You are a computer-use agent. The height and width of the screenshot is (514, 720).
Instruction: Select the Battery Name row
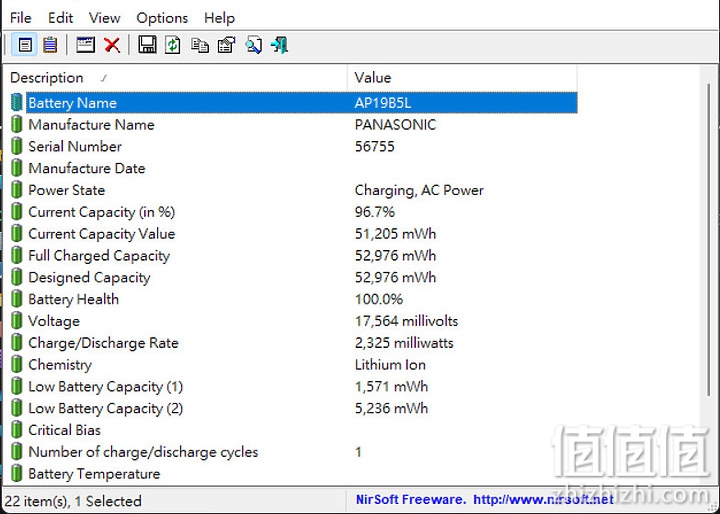pos(294,102)
